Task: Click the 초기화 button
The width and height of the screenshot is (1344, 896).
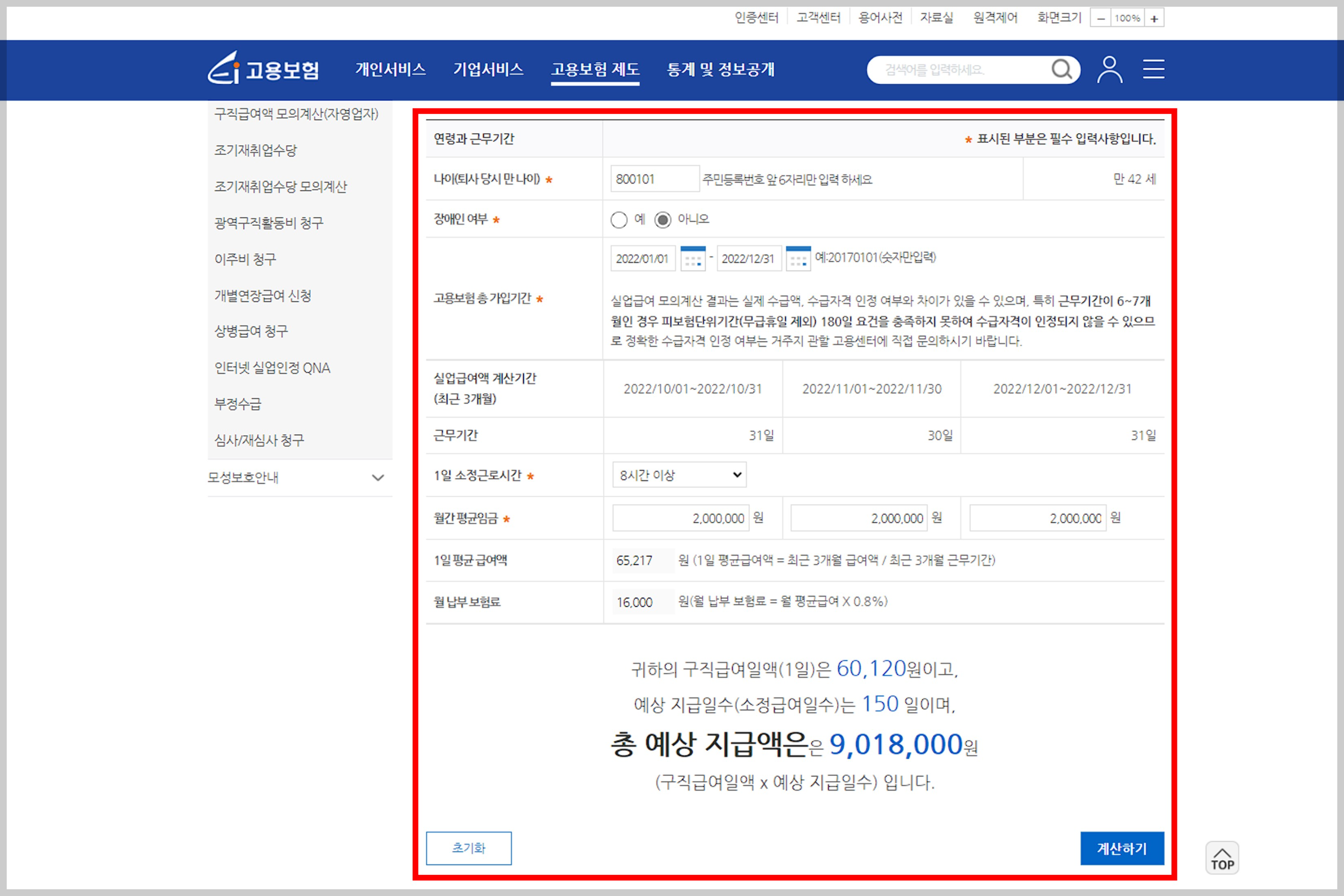Action: (x=469, y=848)
